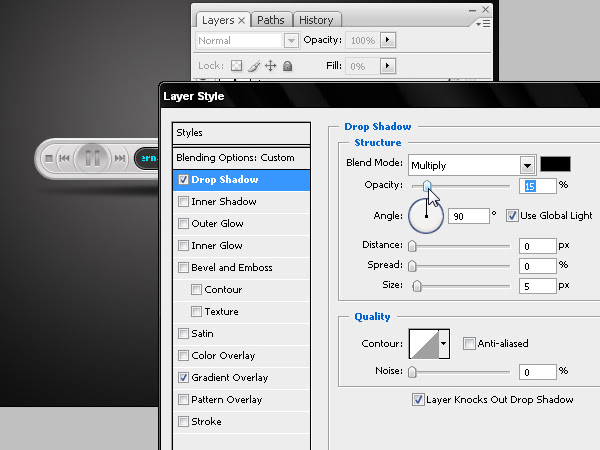Click the contour curve thumbnail
This screenshot has height=450, width=600.
[424, 344]
